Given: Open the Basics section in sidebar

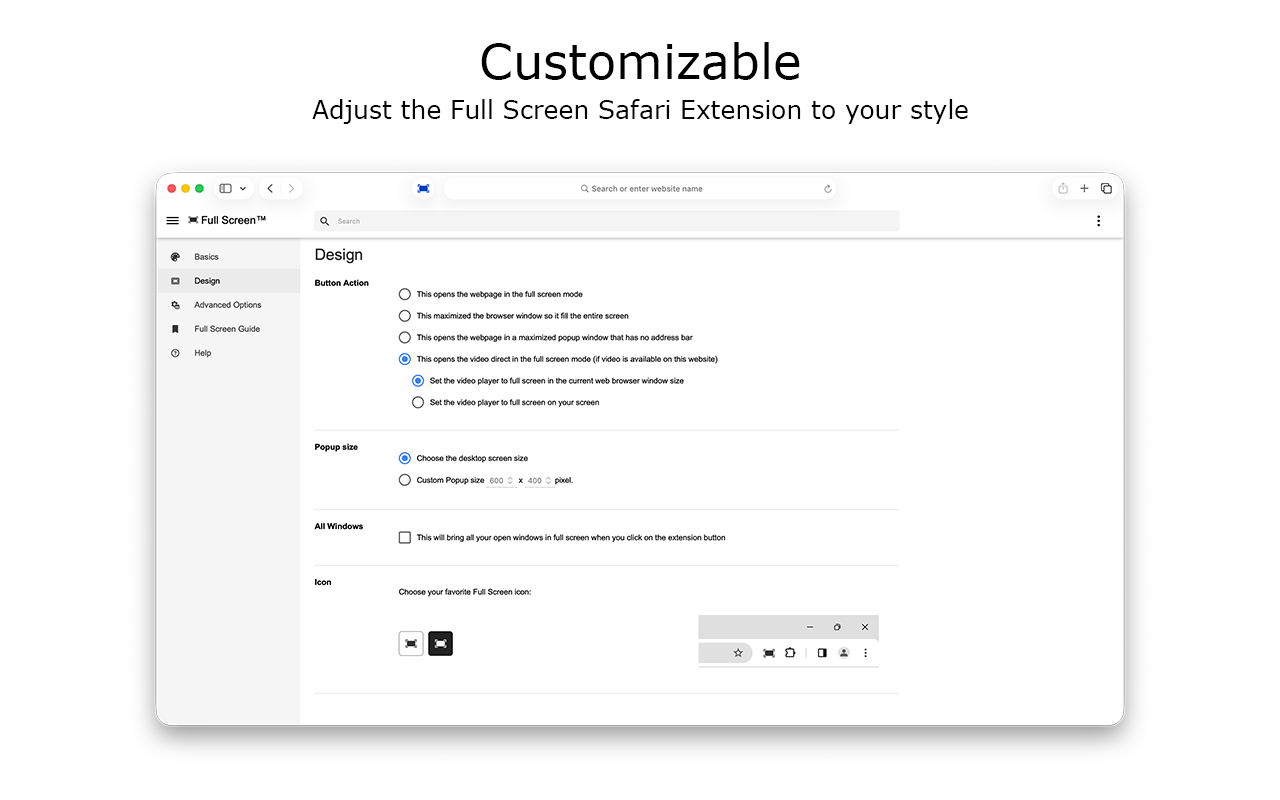Looking at the screenshot, I should click(229, 257).
